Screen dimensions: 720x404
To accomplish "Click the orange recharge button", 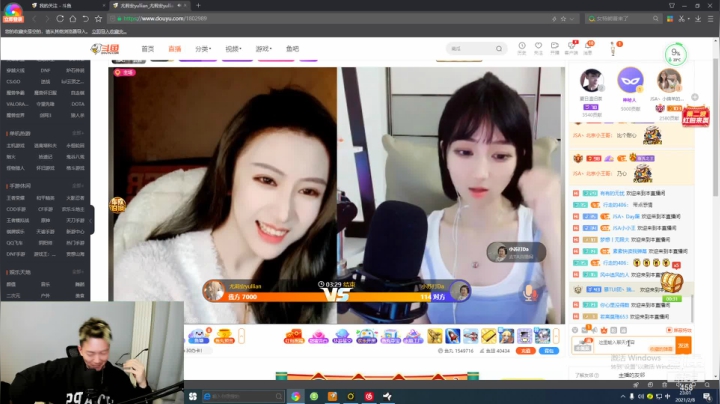I will click(x=525, y=351).
